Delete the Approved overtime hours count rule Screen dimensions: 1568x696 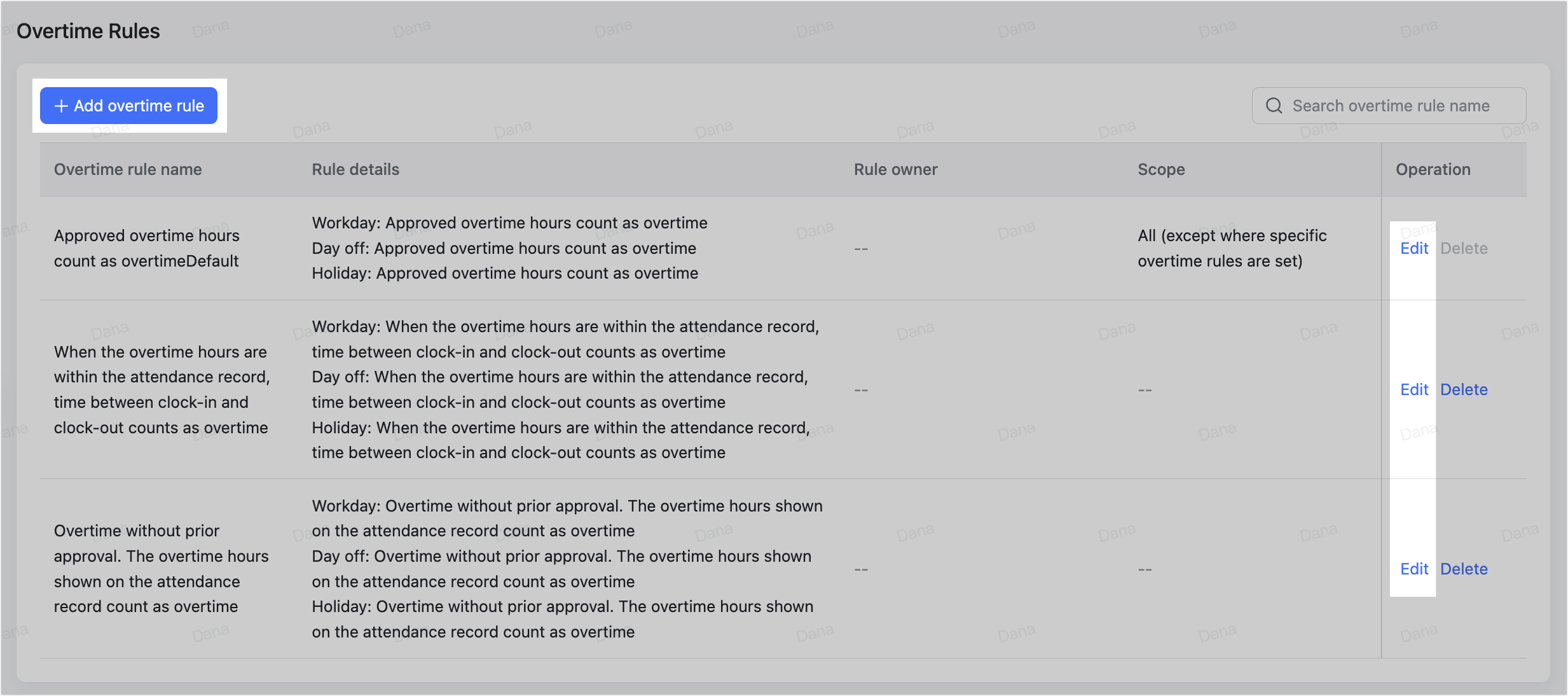point(1463,248)
